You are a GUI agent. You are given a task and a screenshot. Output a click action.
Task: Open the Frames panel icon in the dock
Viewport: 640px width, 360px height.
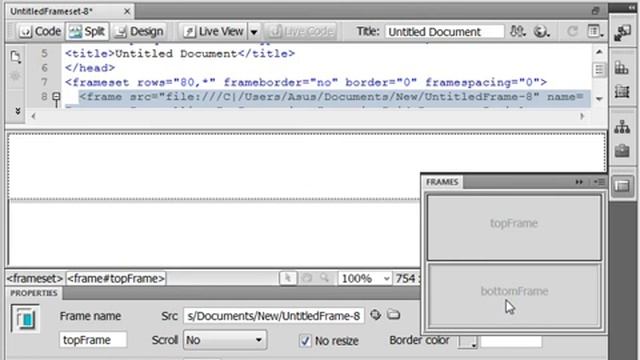click(x=622, y=186)
